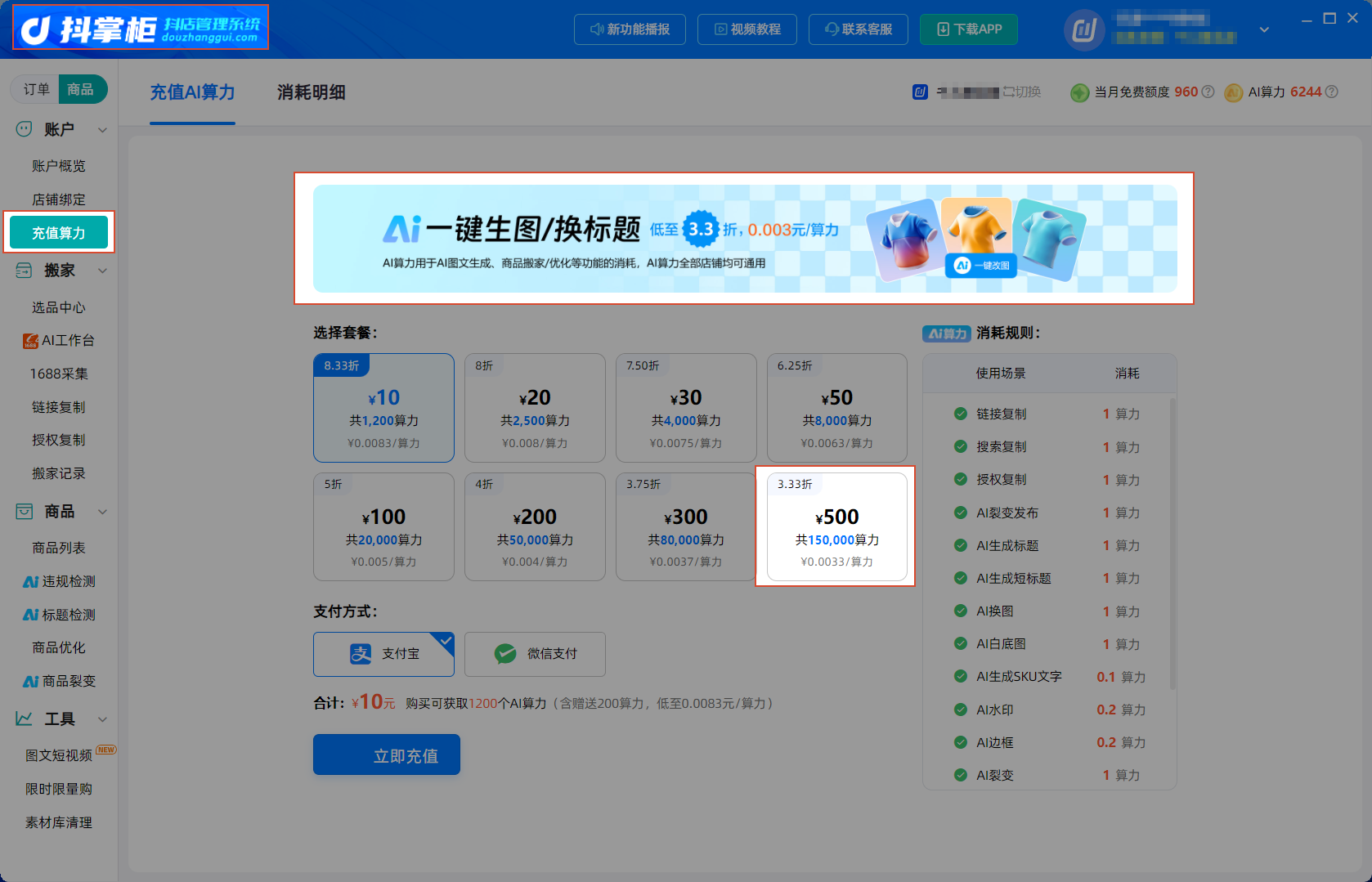
Task: Collapse the 商品 sidebar section chevron
Action: pos(102,512)
